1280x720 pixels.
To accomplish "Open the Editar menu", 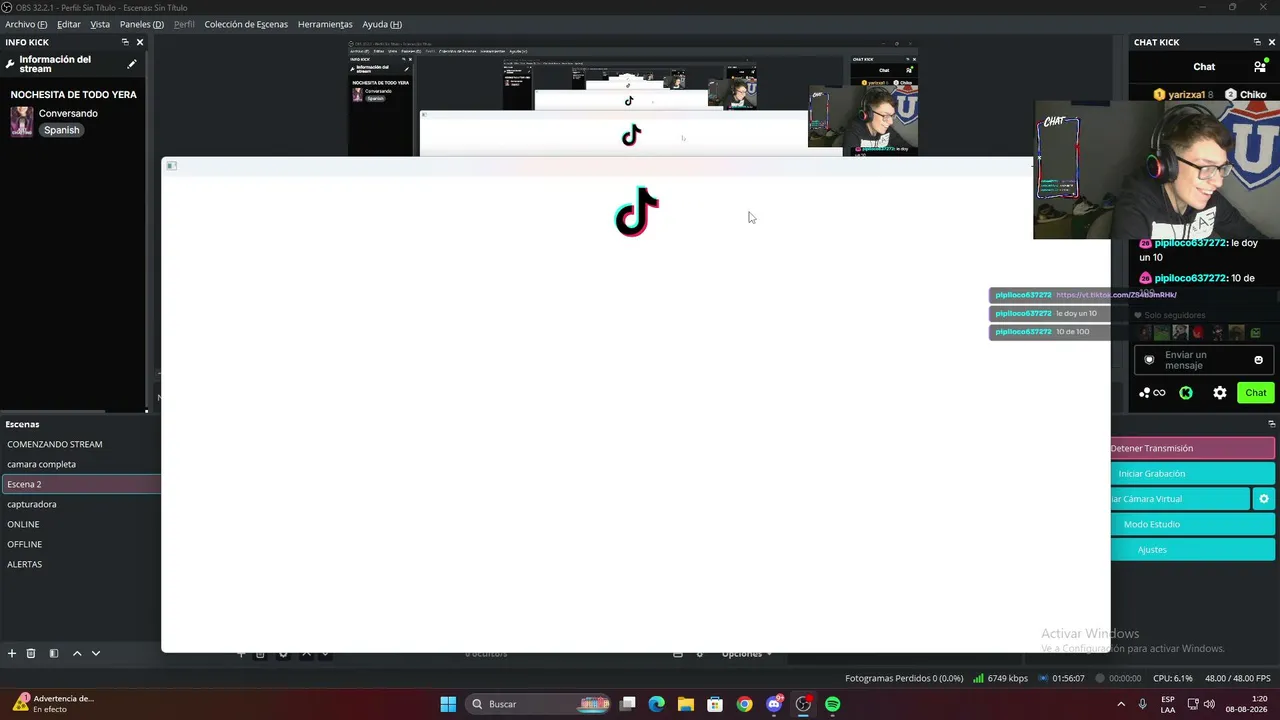I will click(69, 24).
